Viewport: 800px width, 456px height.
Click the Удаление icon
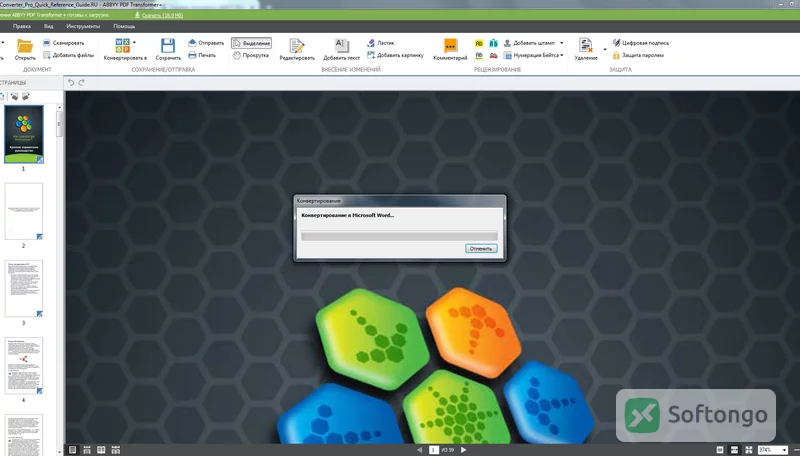coord(586,45)
